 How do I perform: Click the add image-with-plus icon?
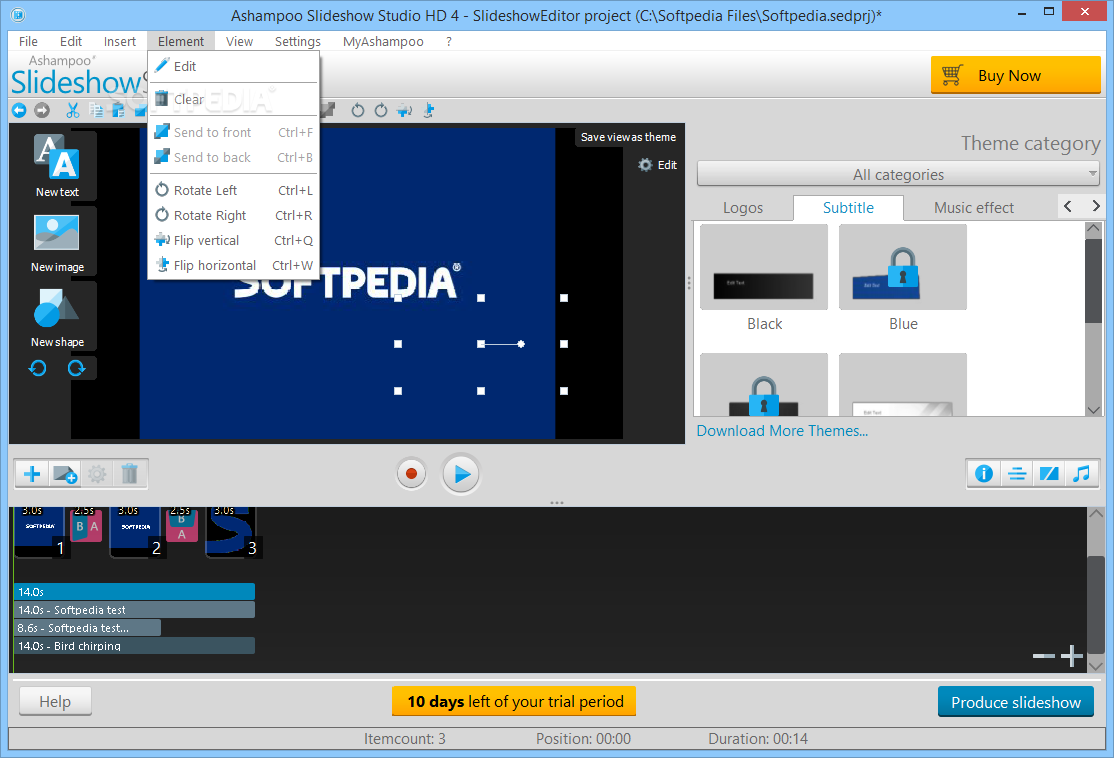point(65,474)
